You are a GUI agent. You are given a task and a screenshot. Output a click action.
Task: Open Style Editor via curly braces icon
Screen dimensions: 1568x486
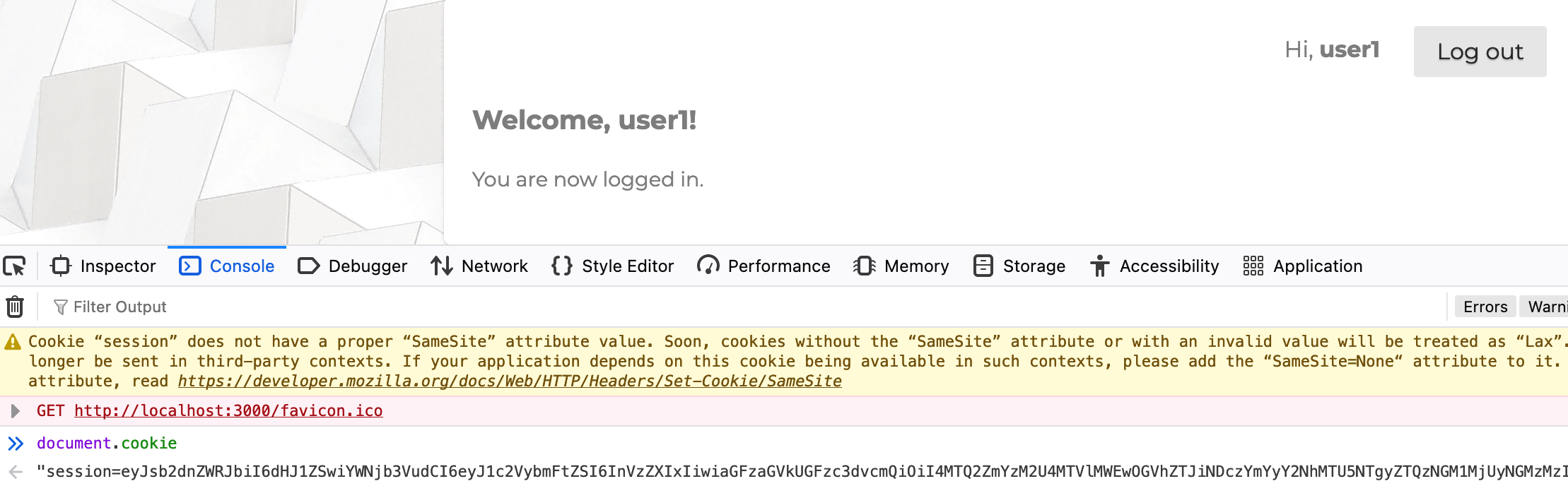(x=562, y=266)
